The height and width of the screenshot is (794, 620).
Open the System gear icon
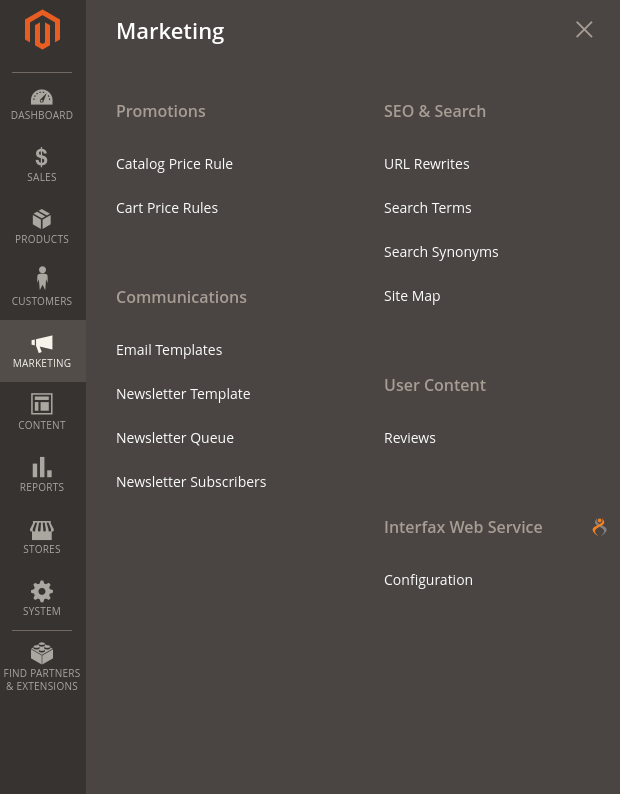pyautogui.click(x=42, y=591)
